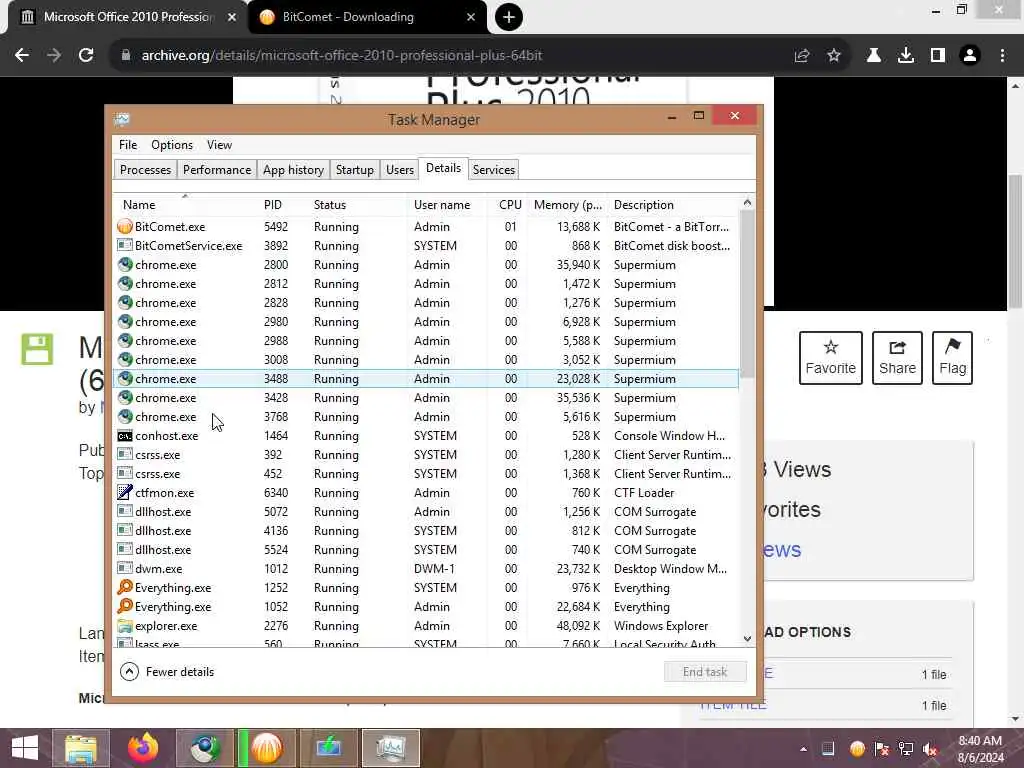Click the Task Manager vertical scrollbar thumb
Image resolution: width=1024 pixels, height=768 pixels.
(x=747, y=294)
